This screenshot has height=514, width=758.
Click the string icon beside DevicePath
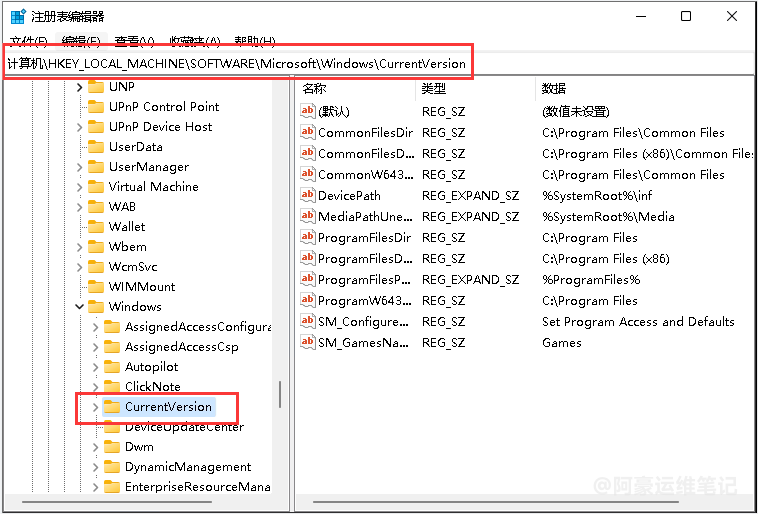tap(308, 195)
